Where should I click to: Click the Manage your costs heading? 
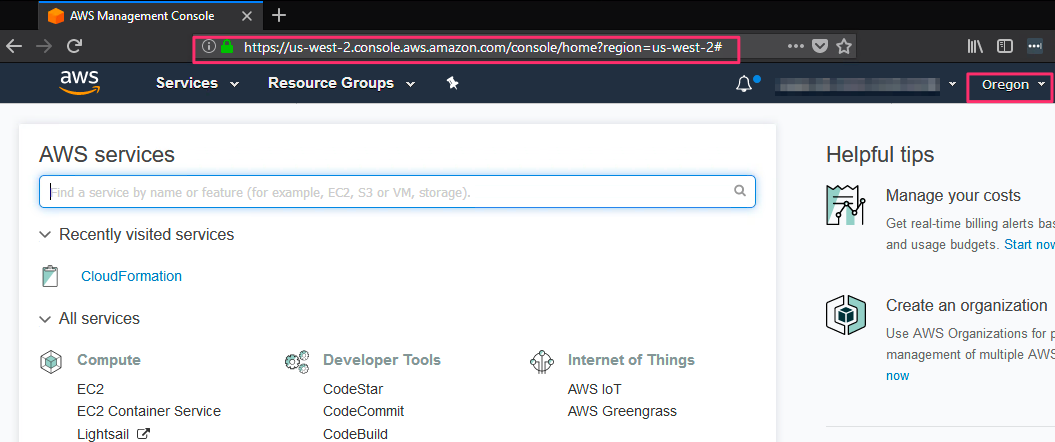pos(953,196)
